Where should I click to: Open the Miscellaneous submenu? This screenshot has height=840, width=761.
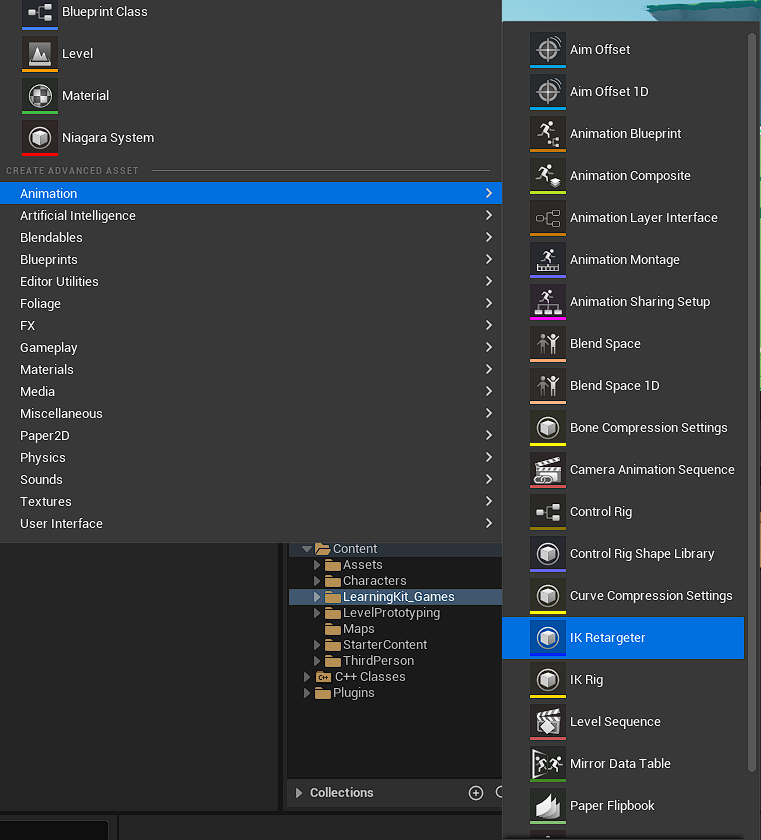(x=251, y=413)
